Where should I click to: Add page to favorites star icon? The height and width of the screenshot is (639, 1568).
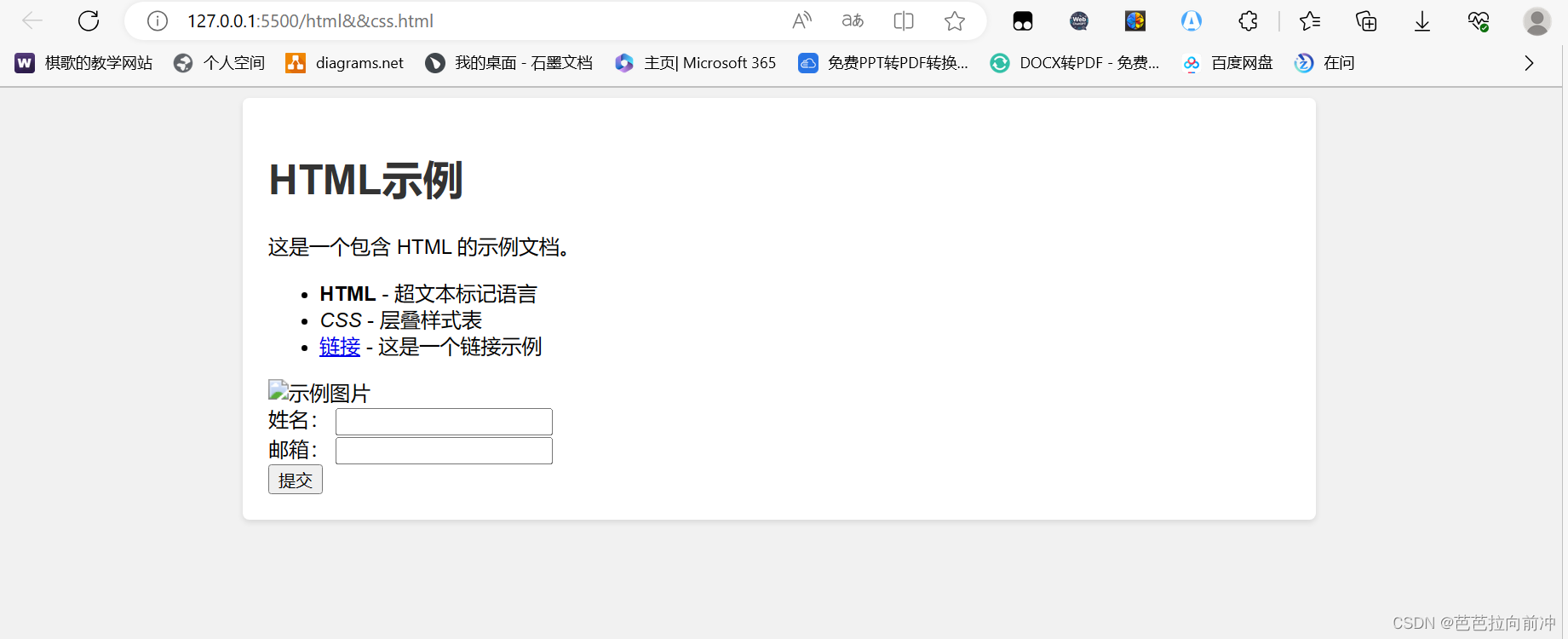[x=955, y=20]
